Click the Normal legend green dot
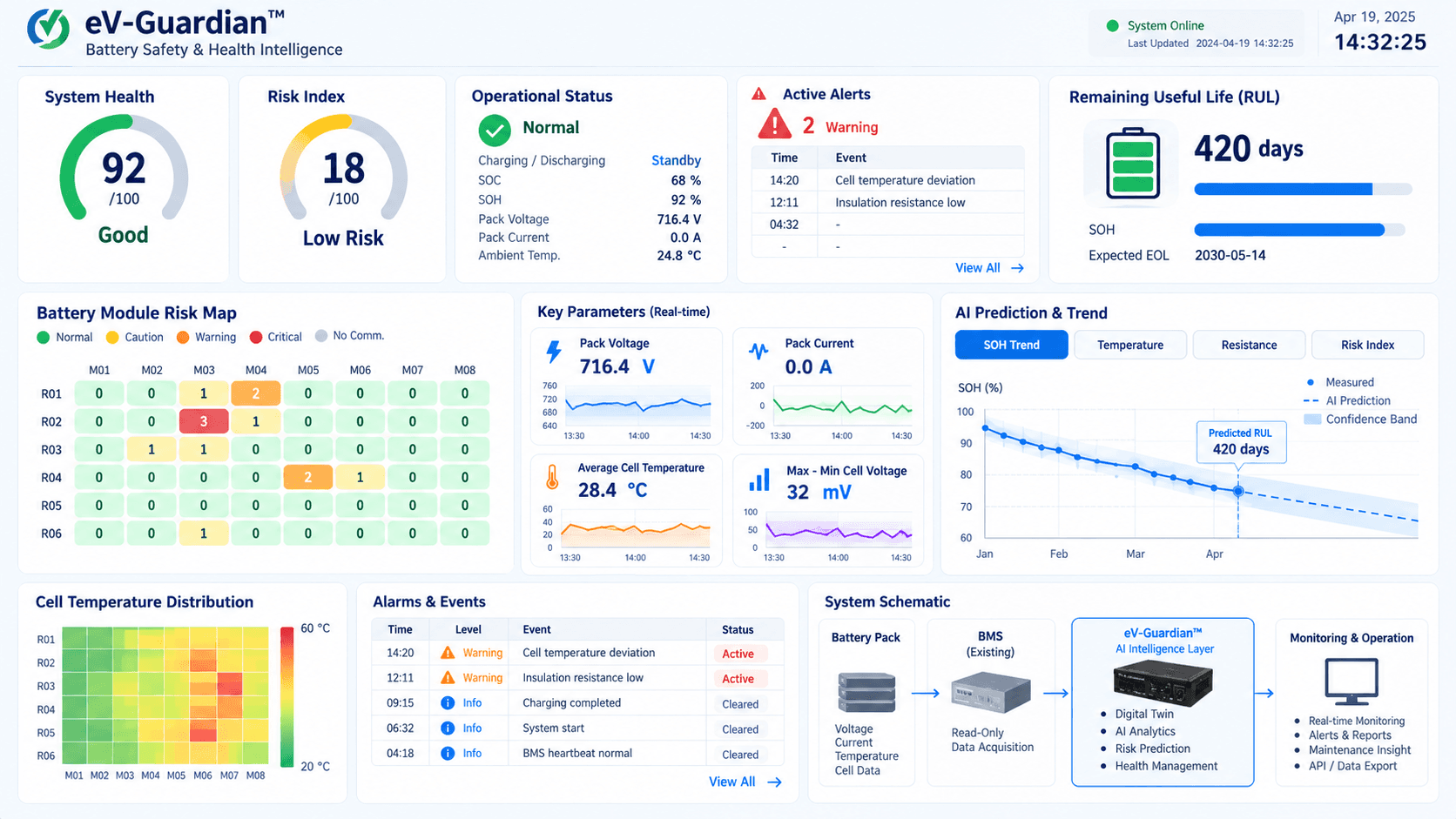The image size is (1456, 819). coord(44,338)
